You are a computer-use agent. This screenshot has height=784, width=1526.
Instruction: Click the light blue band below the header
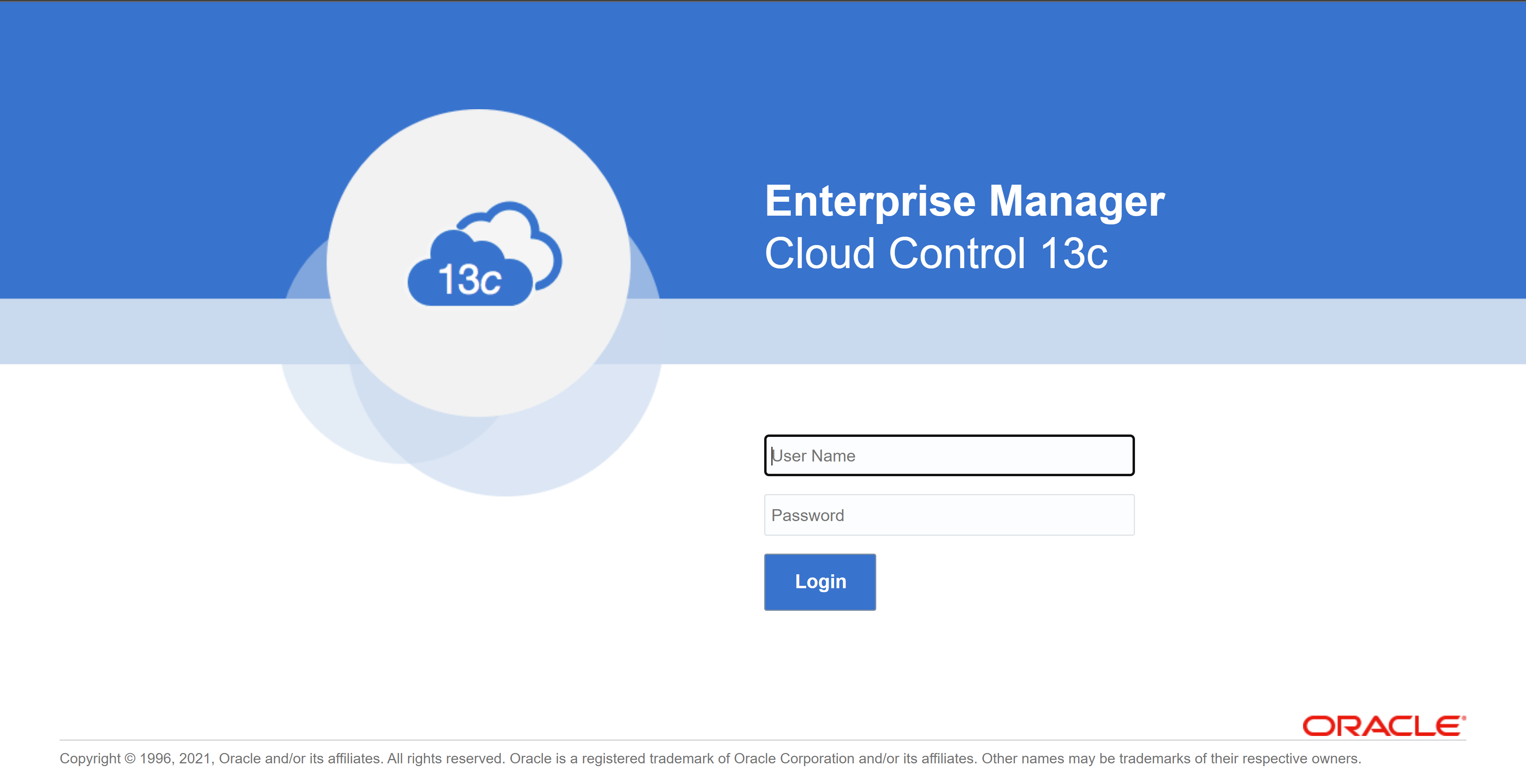point(1066,332)
